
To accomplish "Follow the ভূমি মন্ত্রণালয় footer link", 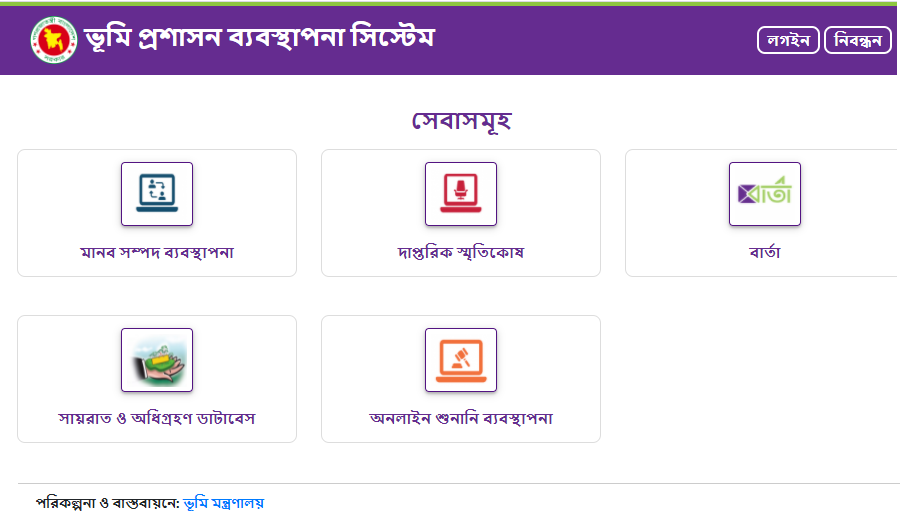I will tap(224, 503).
